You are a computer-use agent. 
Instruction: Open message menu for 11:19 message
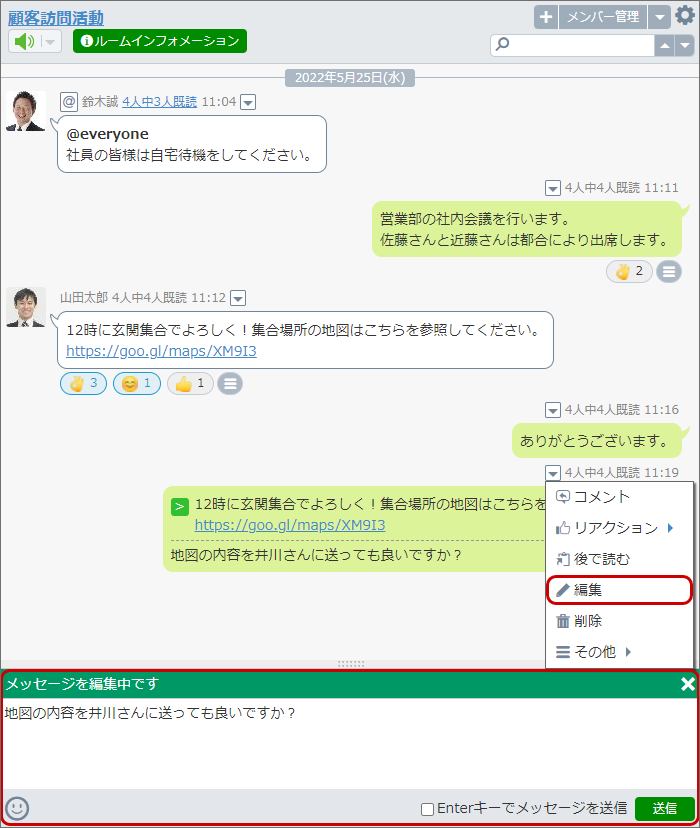553,472
